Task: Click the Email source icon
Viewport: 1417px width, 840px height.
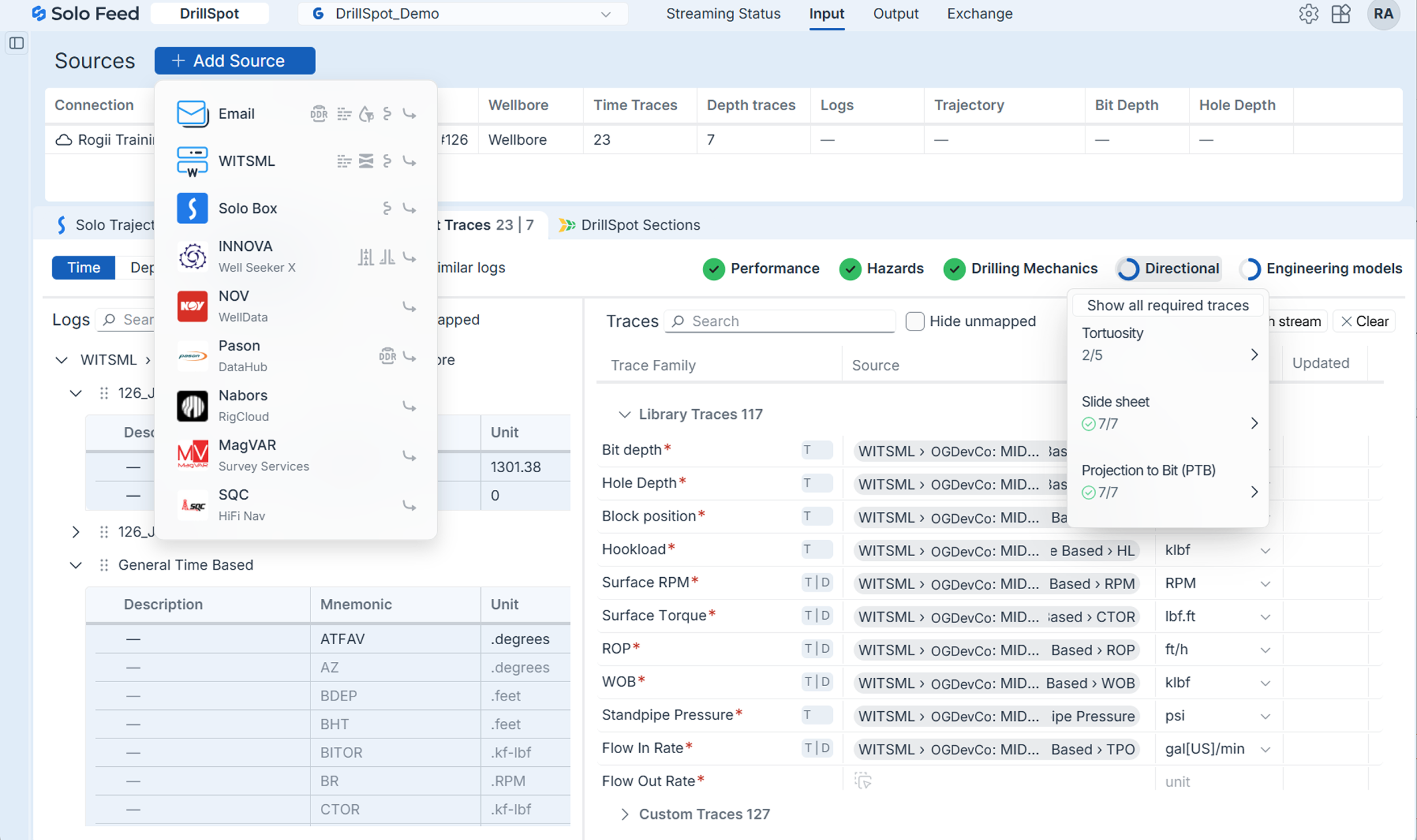Action: (192, 114)
